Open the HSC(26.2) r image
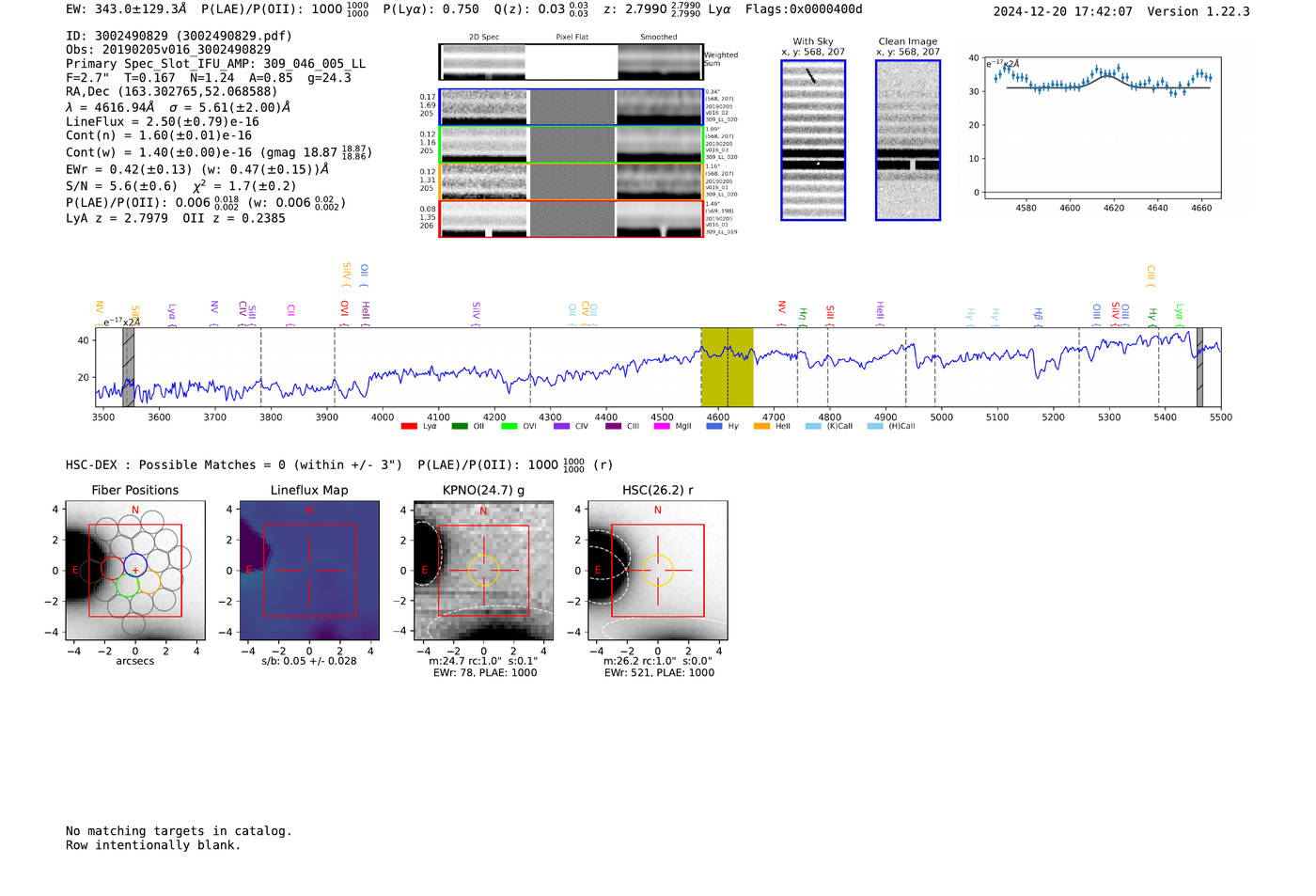The image size is (1316, 896). 657,571
